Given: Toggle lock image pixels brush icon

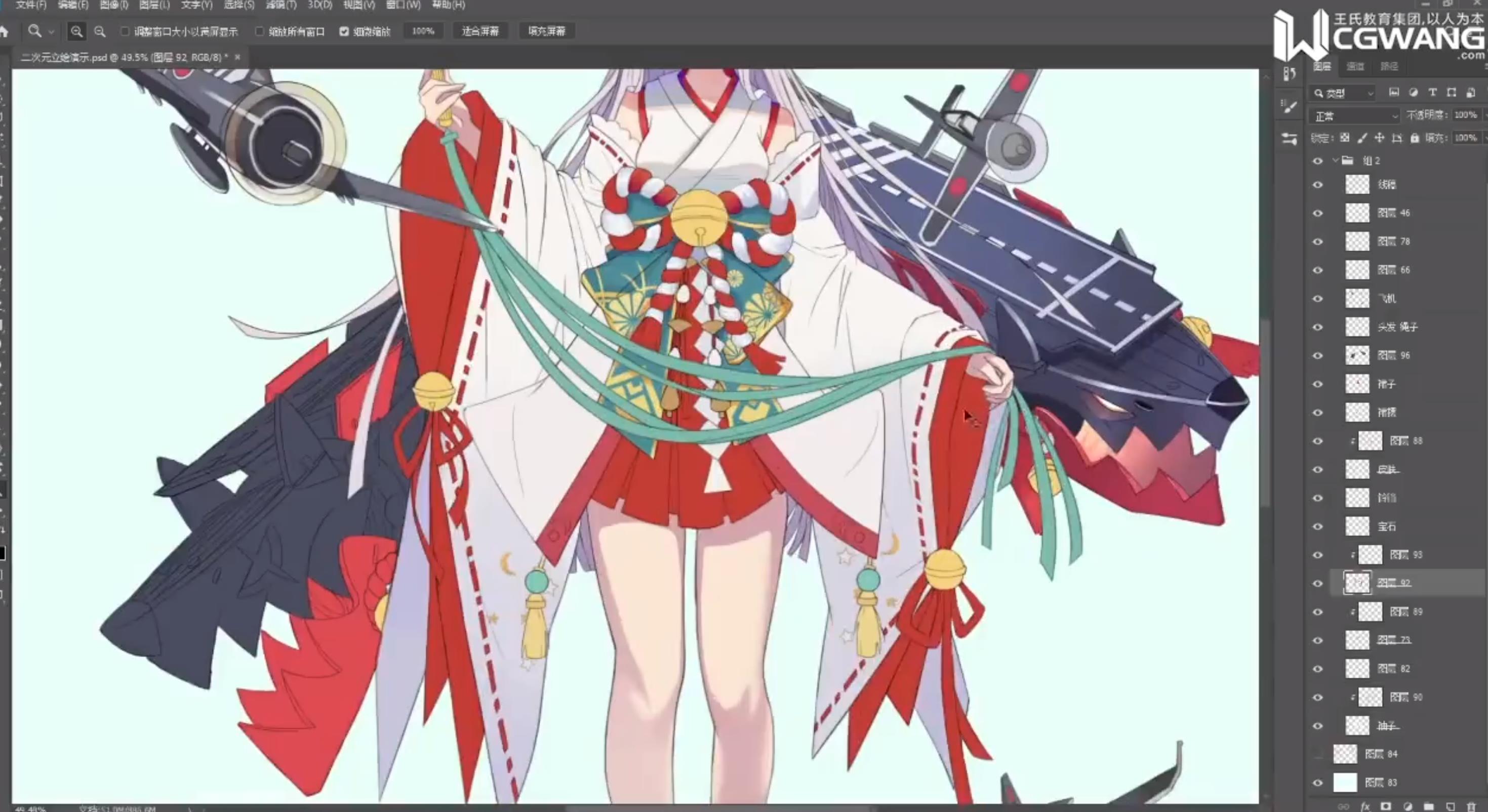Looking at the screenshot, I should point(1362,138).
